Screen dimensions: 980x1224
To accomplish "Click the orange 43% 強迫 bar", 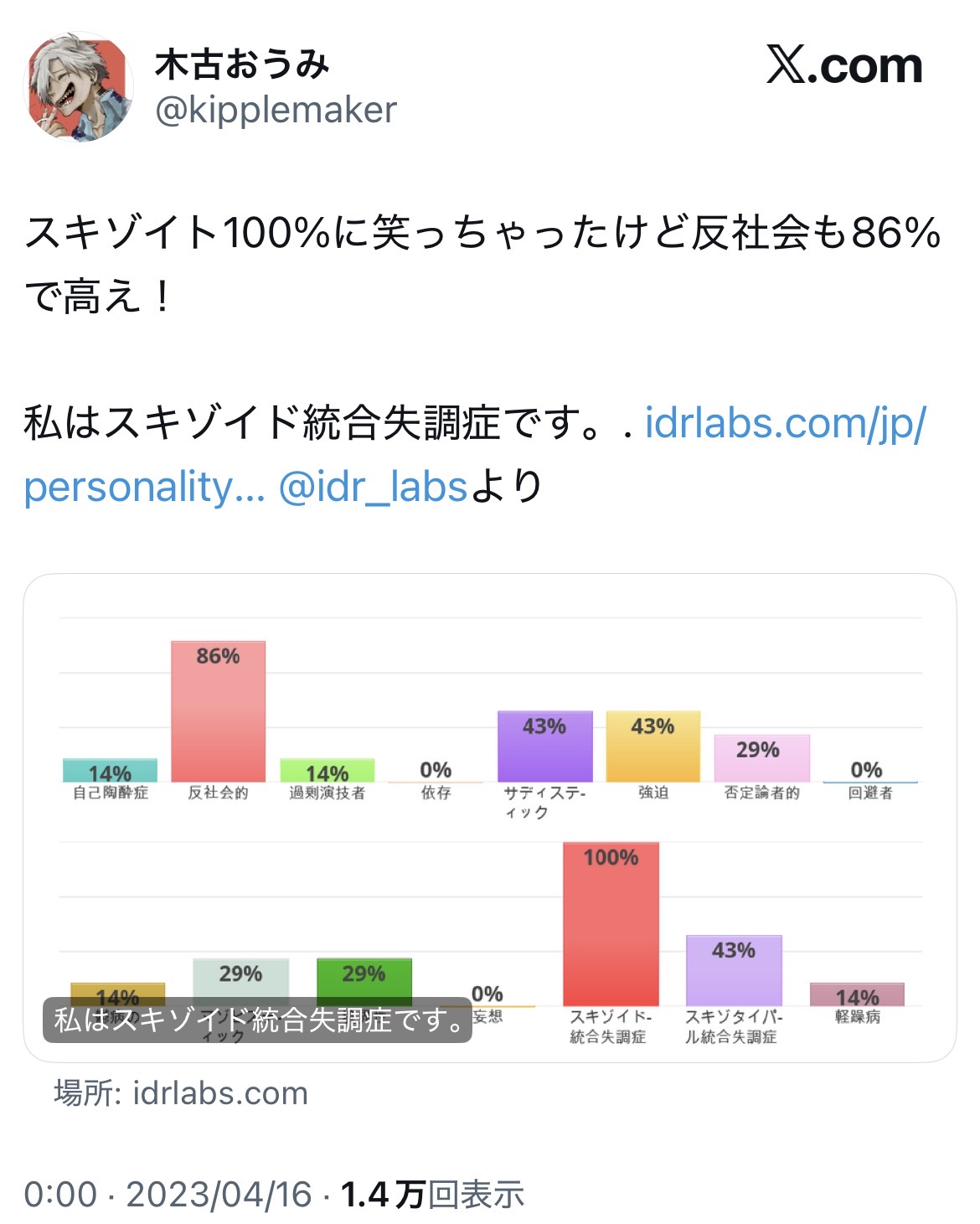I will click(652, 746).
